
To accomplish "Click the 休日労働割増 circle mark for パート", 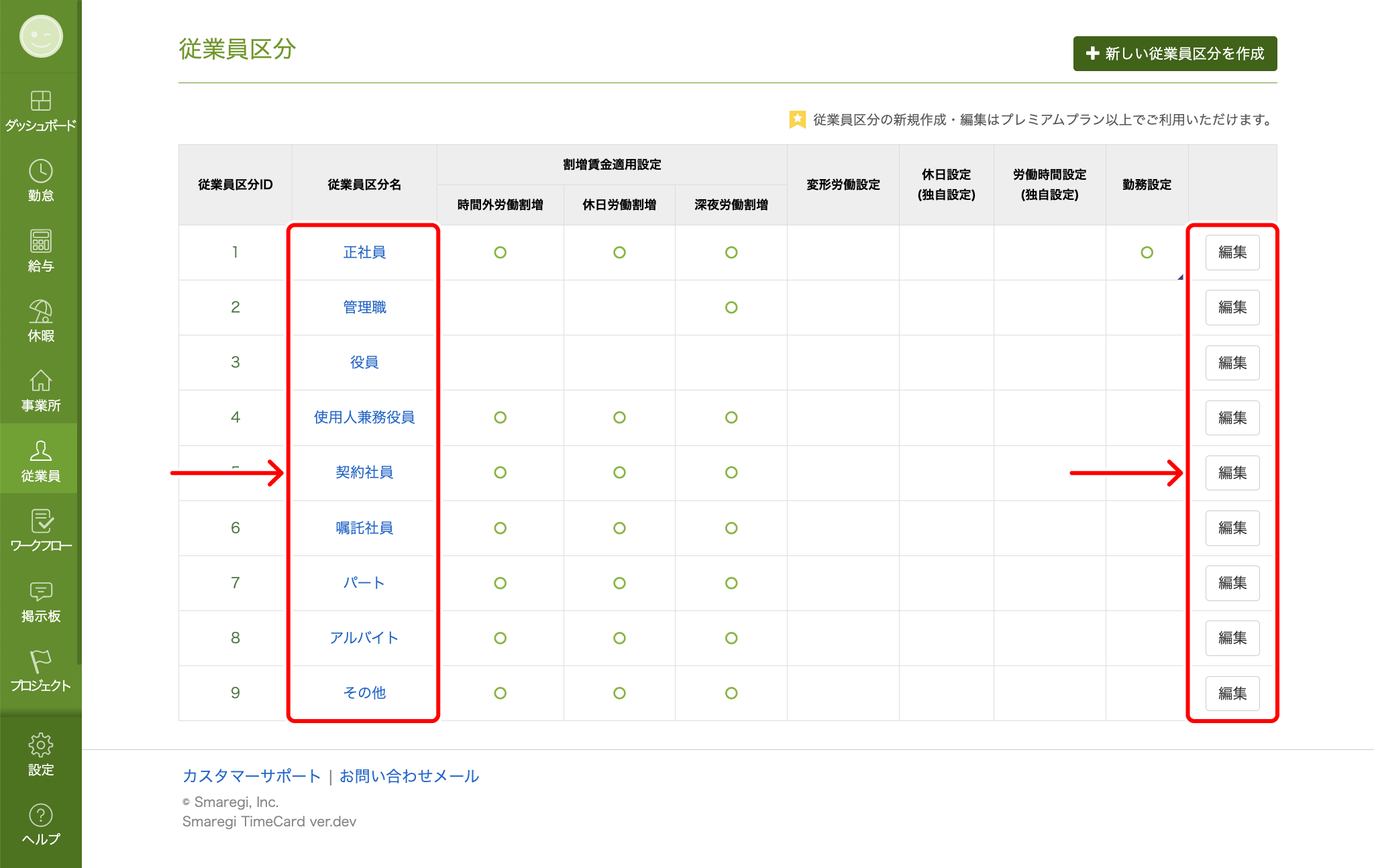I will 619,583.
